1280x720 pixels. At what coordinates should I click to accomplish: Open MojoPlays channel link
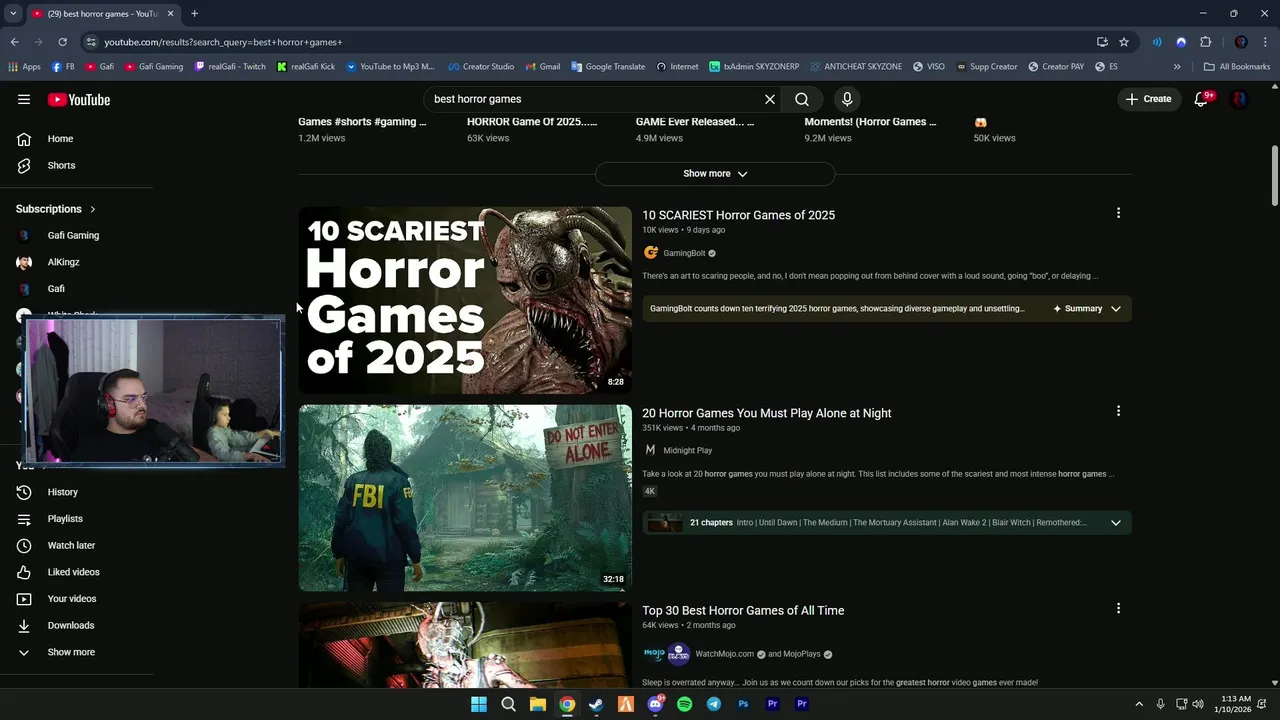click(801, 654)
